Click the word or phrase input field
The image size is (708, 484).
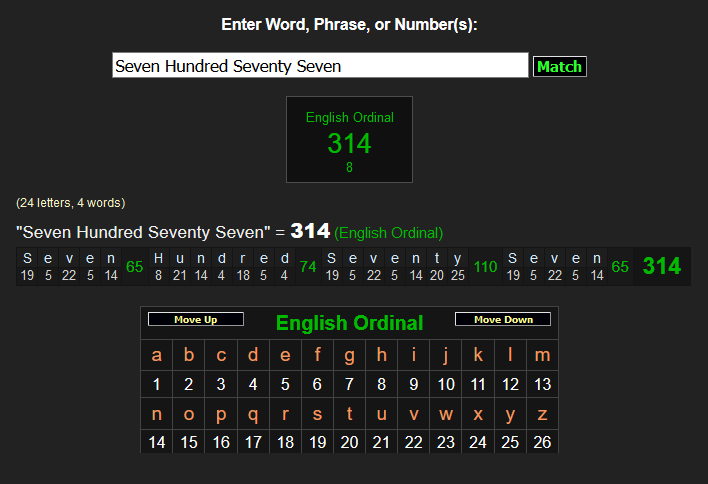click(x=320, y=66)
